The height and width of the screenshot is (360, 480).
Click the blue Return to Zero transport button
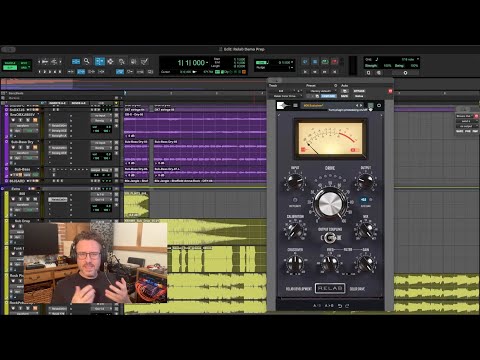coord(315,62)
